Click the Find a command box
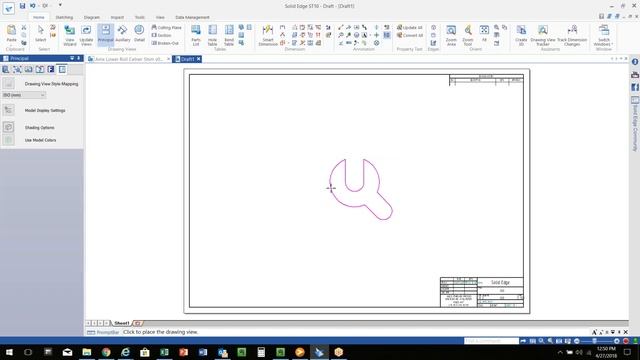 491,341
